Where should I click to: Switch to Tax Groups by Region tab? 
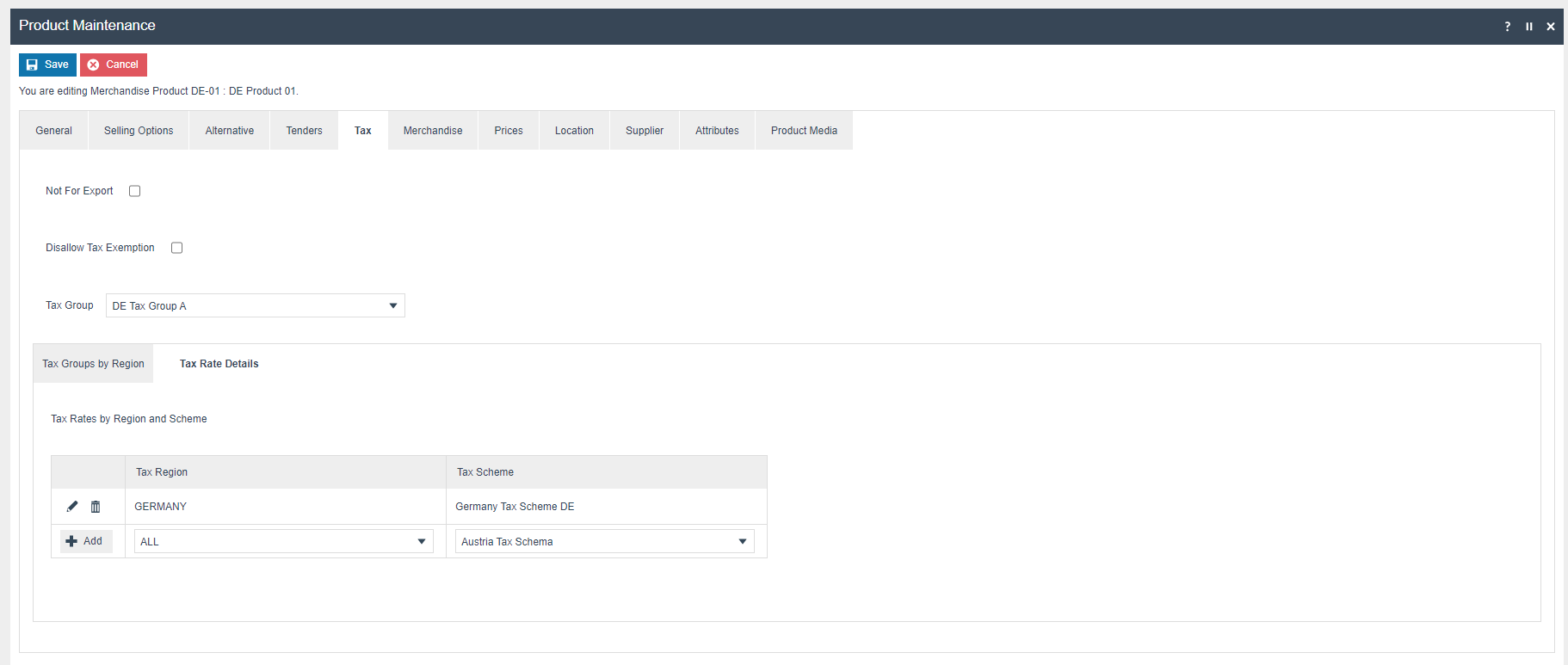tap(93, 364)
